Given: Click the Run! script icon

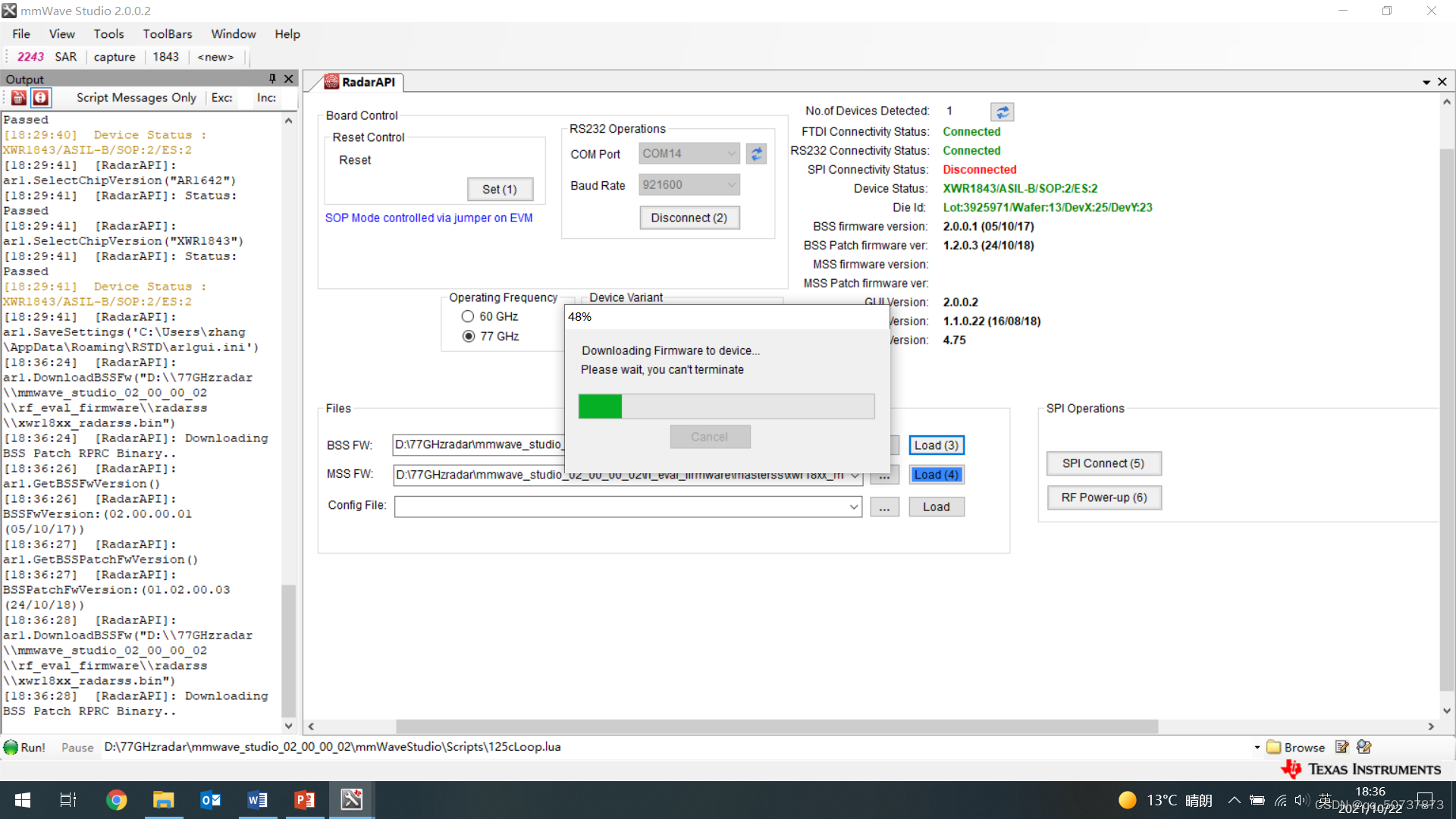Looking at the screenshot, I should click(x=11, y=747).
